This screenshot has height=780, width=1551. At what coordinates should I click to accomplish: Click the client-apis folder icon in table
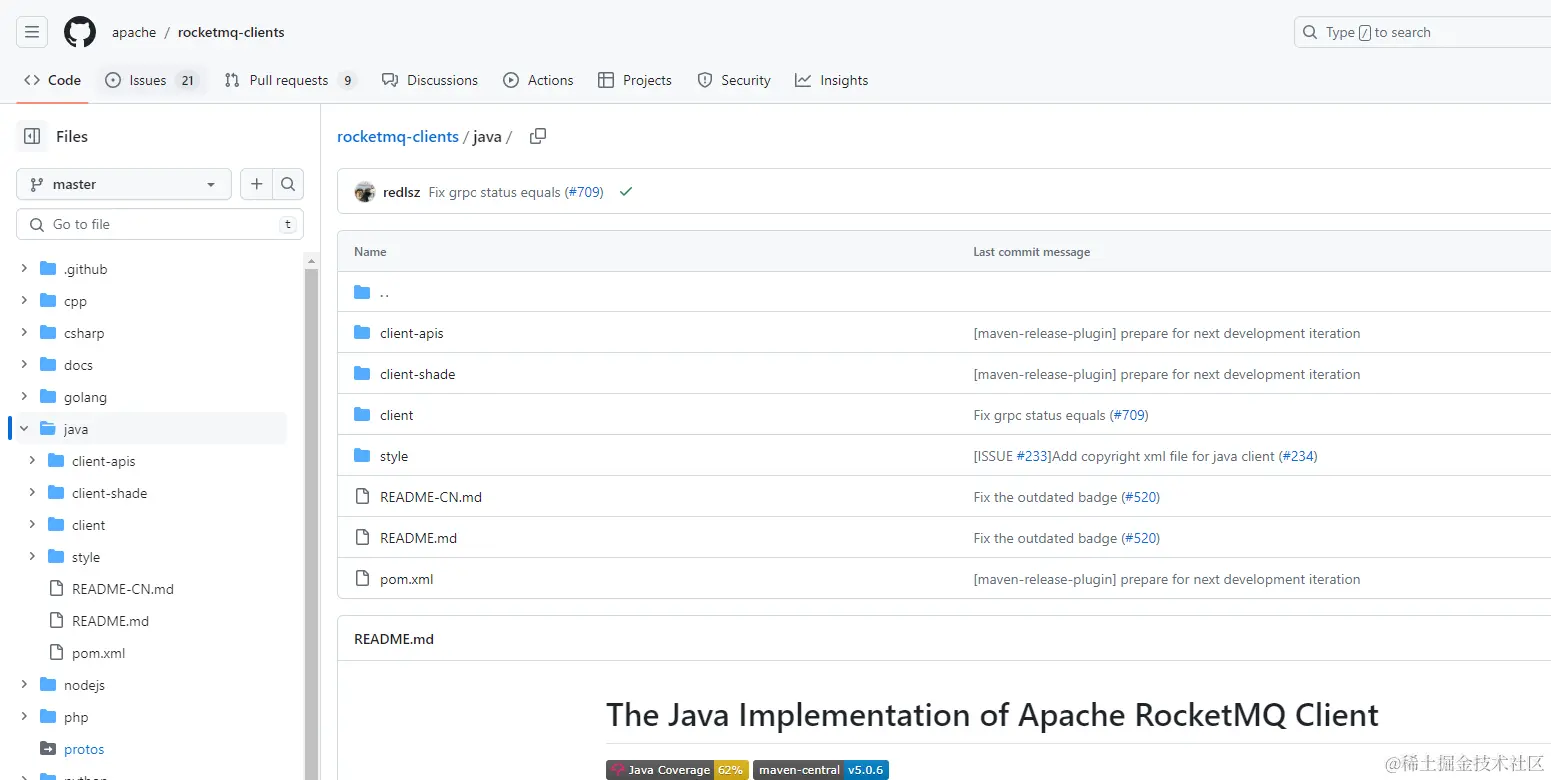[362, 333]
